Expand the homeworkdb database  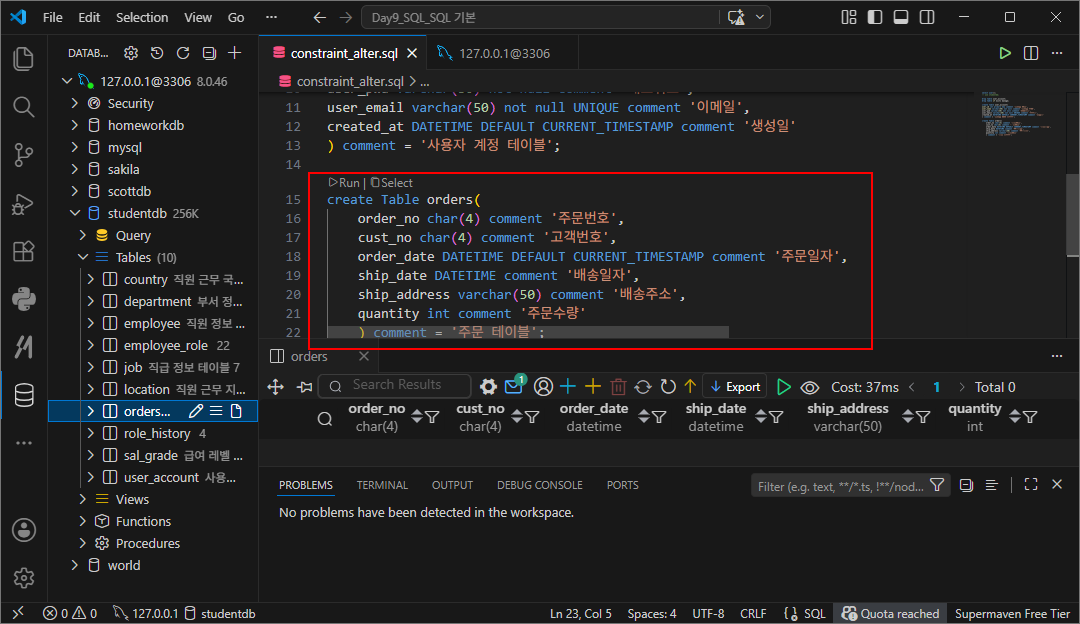[x=74, y=125]
